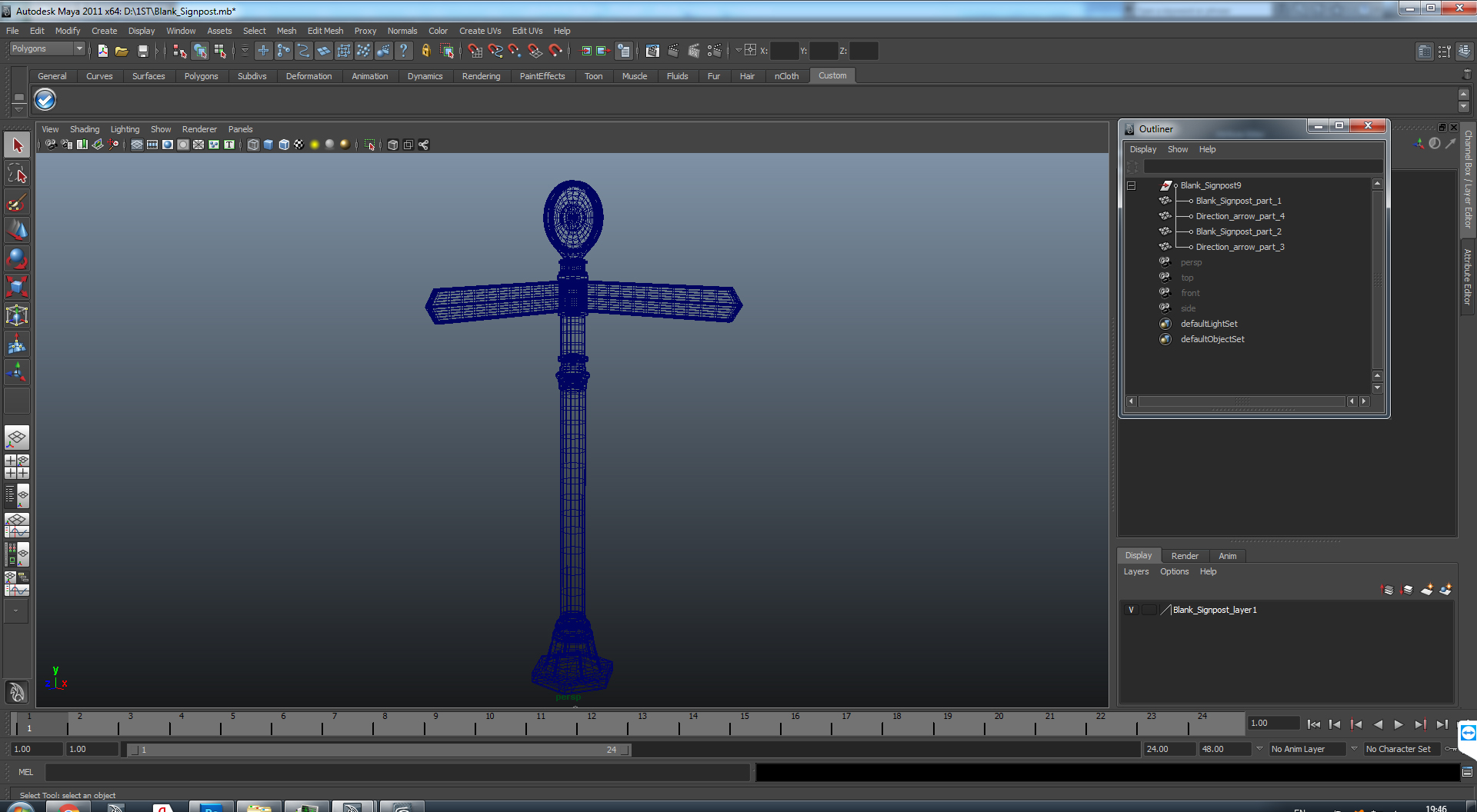The height and width of the screenshot is (812, 1477).
Task: Go to start of playback range
Action: pyautogui.click(x=1314, y=724)
